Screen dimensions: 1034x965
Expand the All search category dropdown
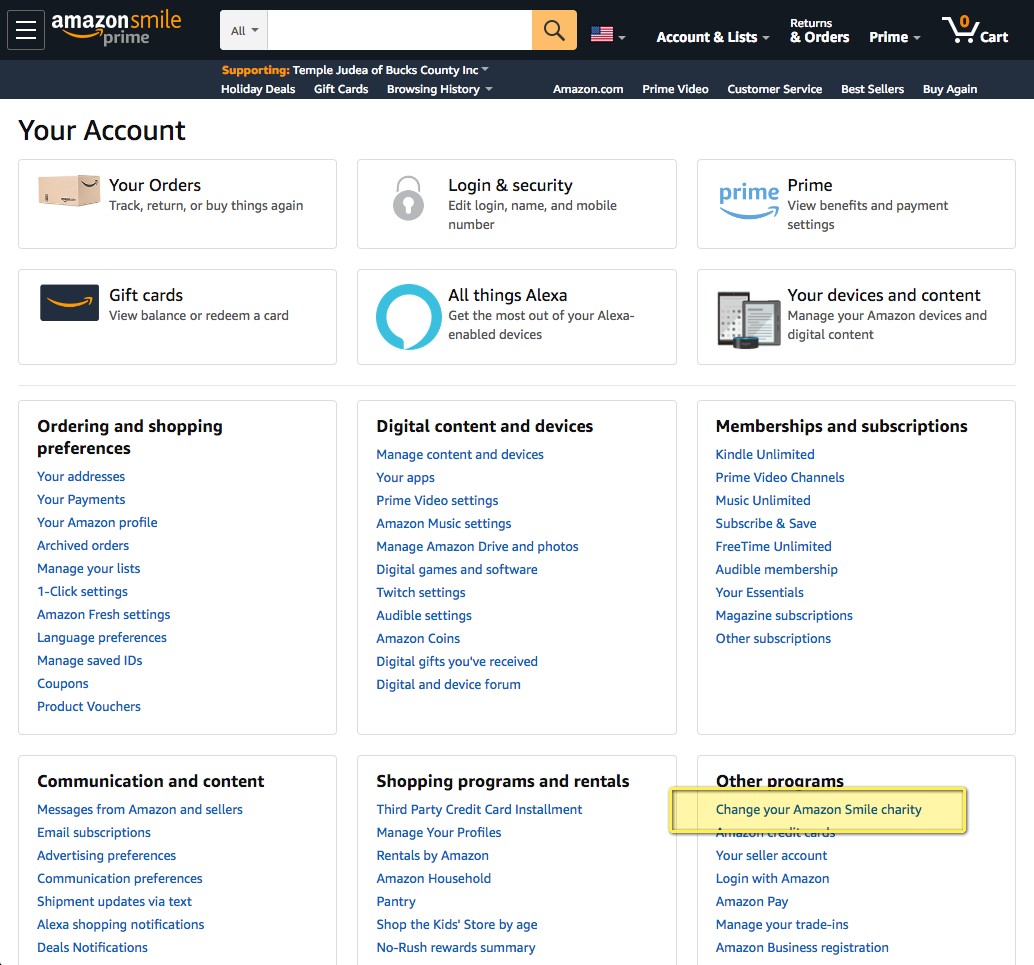pyautogui.click(x=244, y=31)
